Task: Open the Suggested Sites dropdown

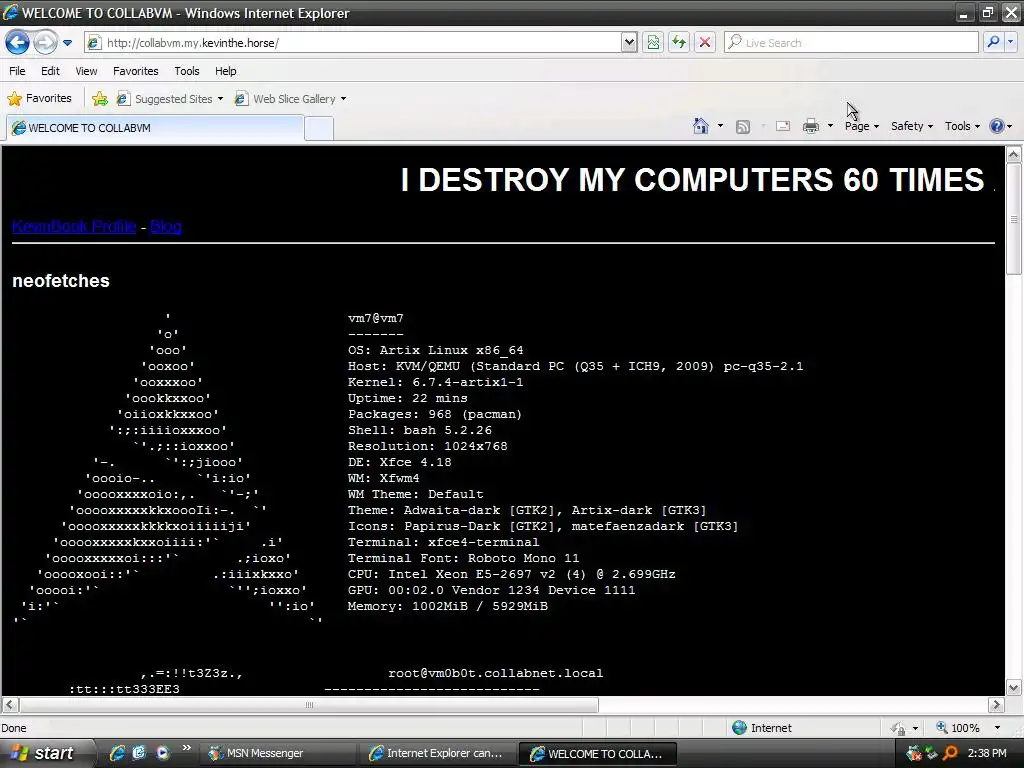Action: (170, 99)
